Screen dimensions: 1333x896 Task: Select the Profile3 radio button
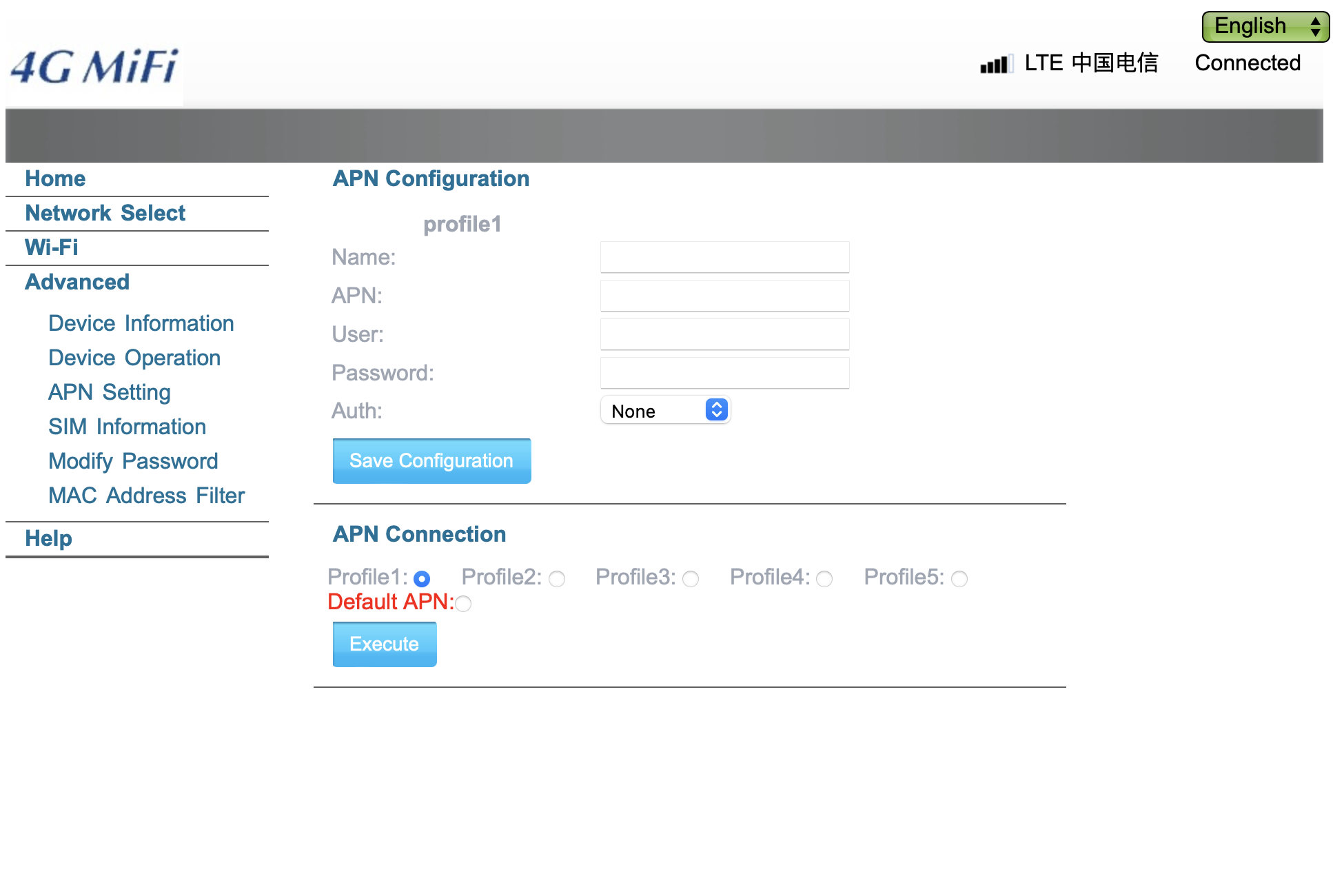(691, 579)
